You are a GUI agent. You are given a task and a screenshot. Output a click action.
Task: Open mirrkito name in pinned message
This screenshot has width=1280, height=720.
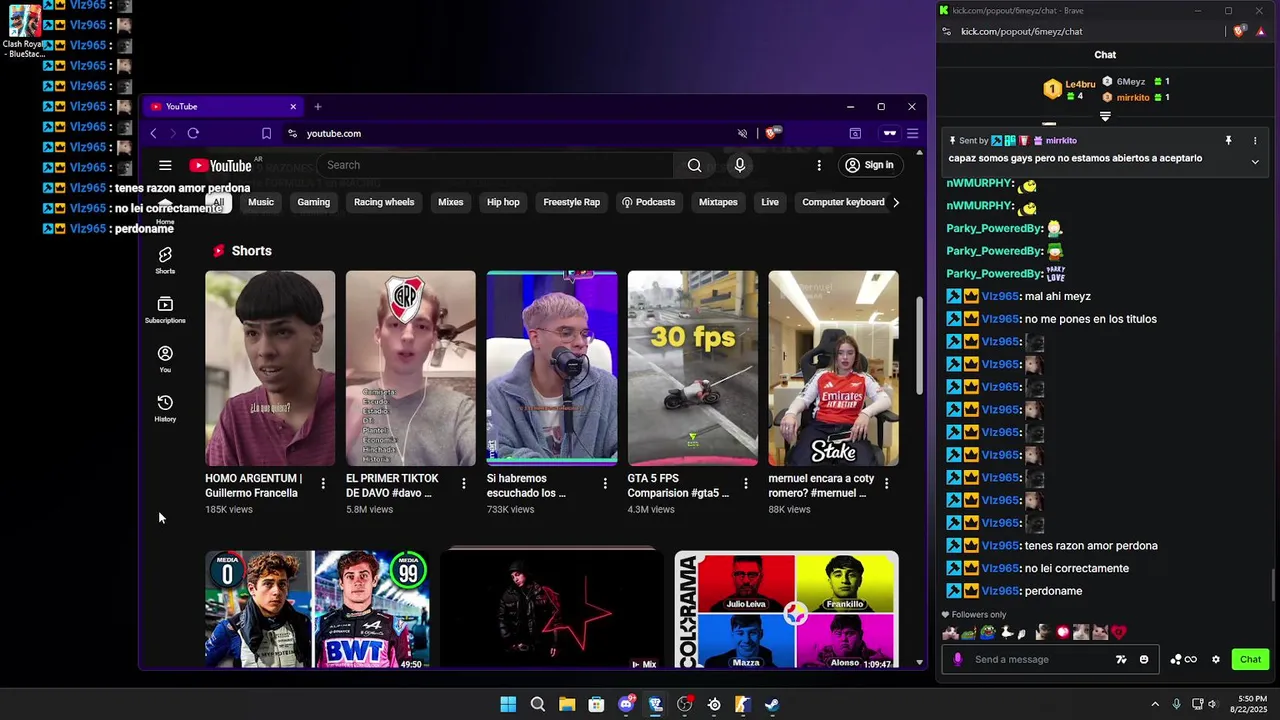pos(1061,141)
